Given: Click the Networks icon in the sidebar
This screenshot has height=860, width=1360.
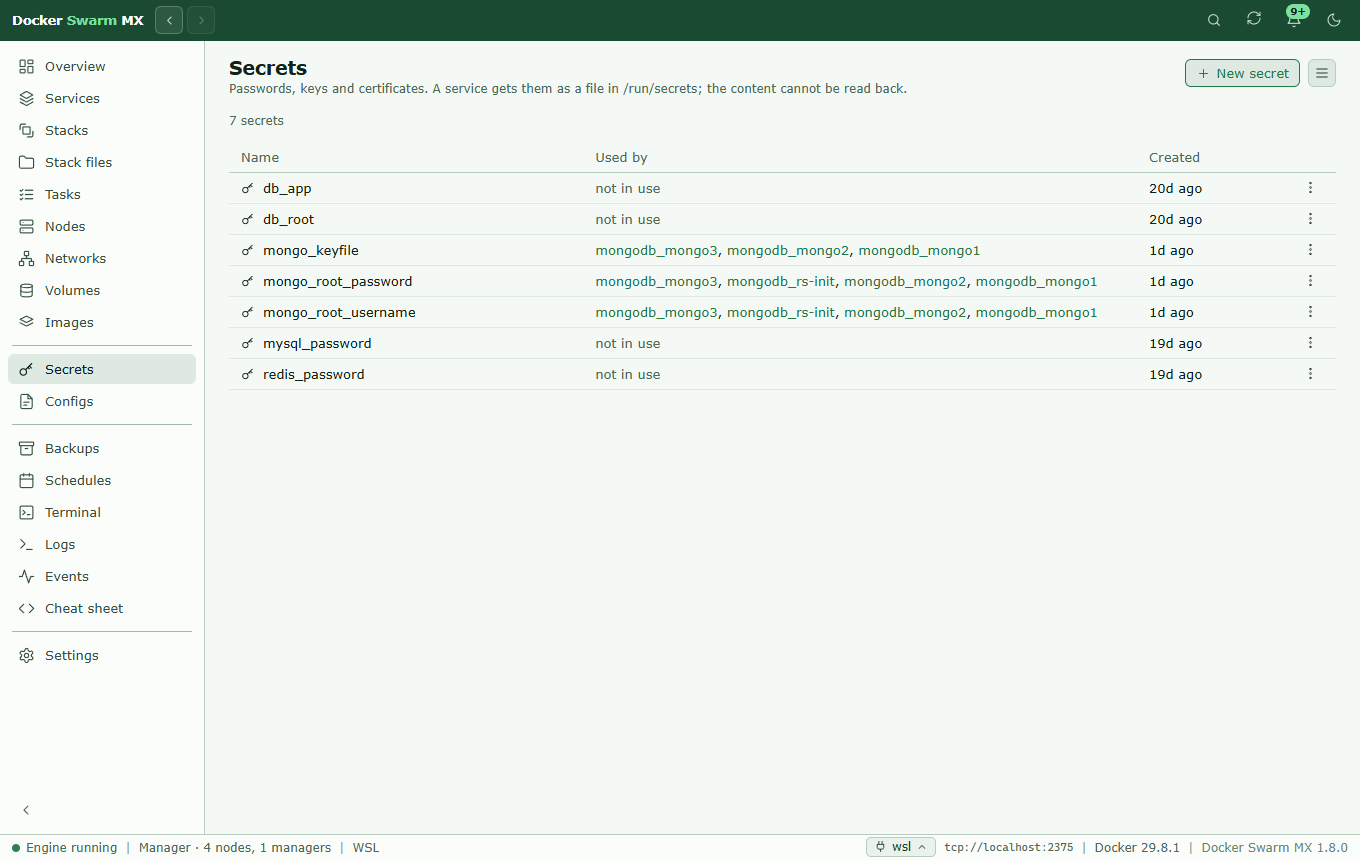Looking at the screenshot, I should tap(27, 258).
